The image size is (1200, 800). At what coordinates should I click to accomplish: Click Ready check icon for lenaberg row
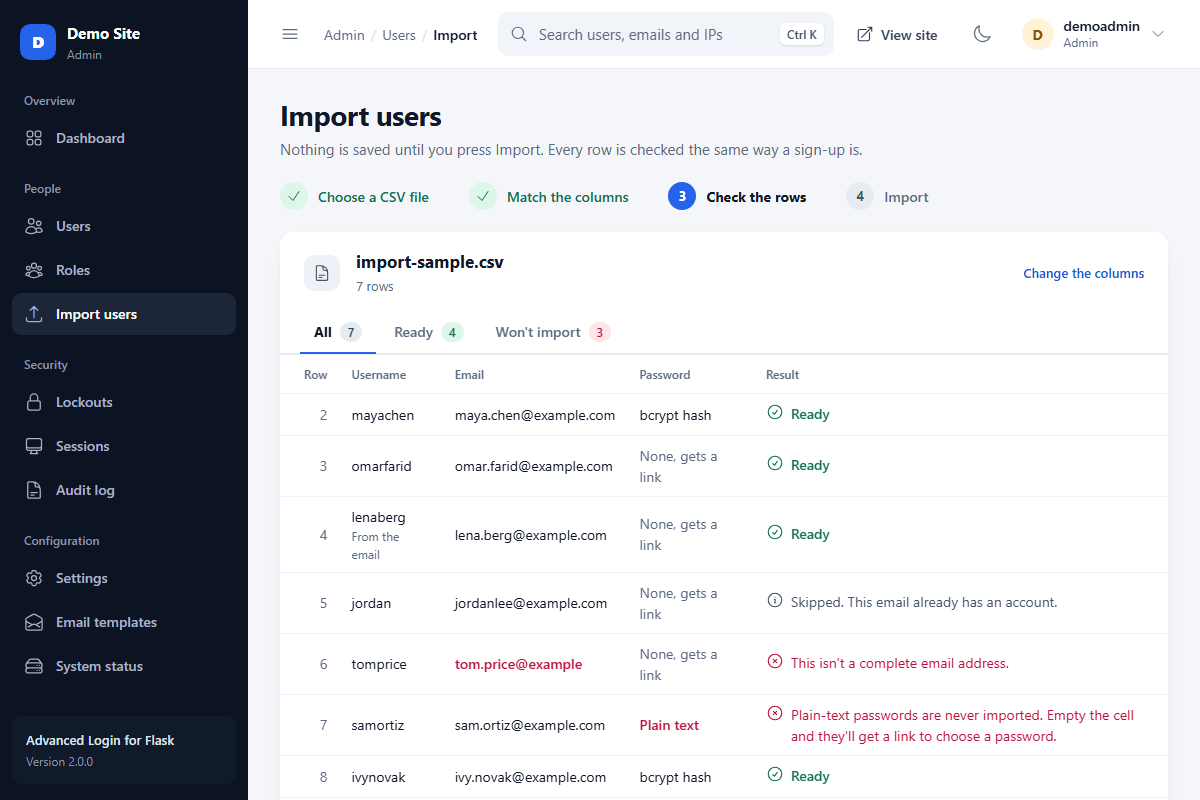tap(774, 533)
